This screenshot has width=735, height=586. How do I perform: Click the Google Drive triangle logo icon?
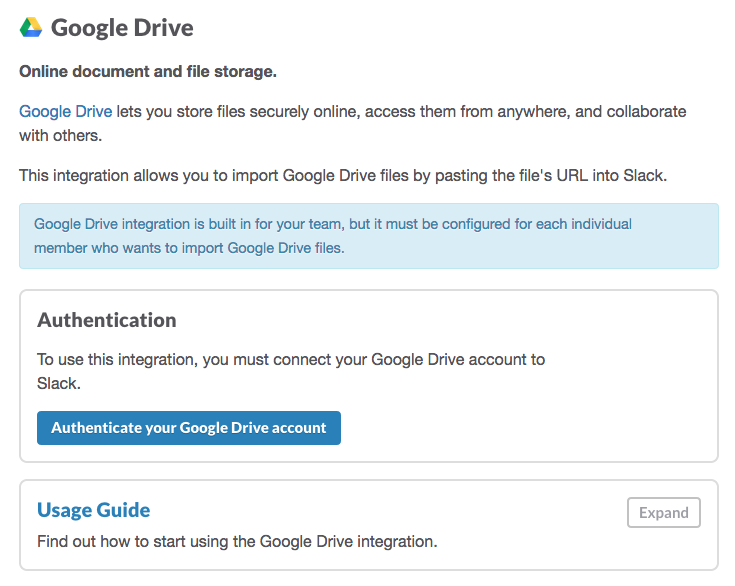click(31, 28)
